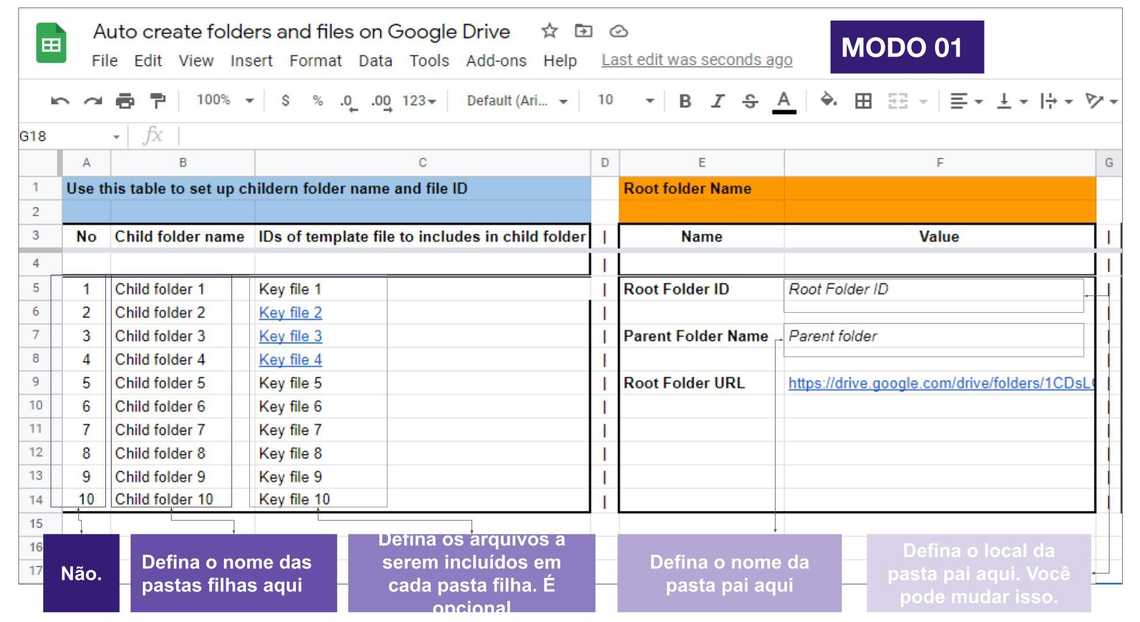Open the fill color bucket
1140x622 pixels.
coord(828,100)
